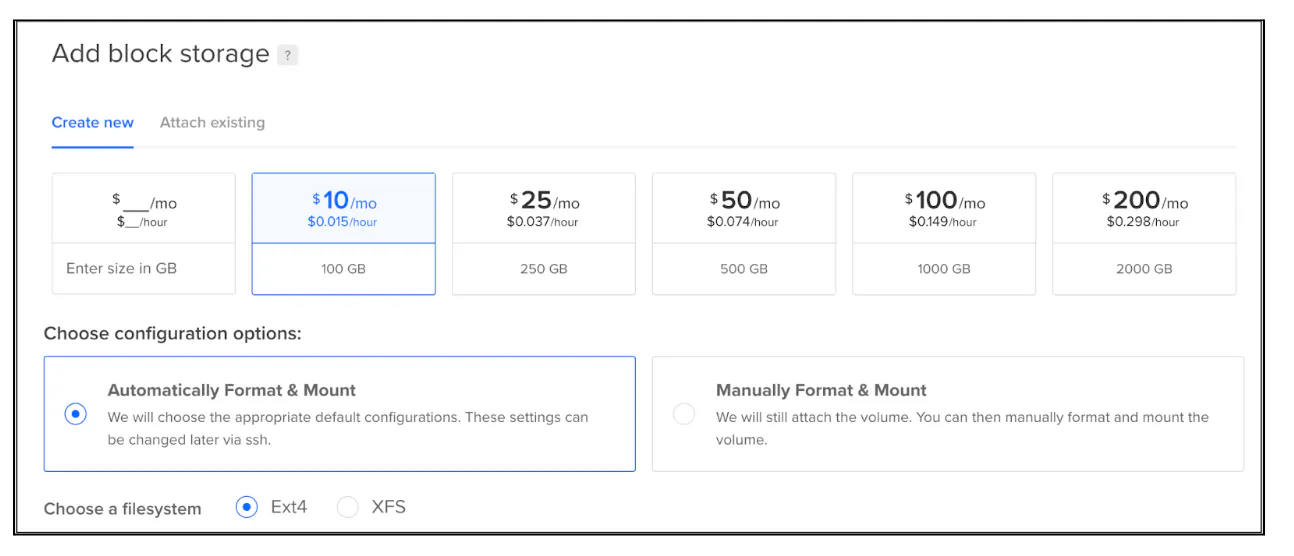The width and height of the screenshot is (1294, 556).
Task: Click the help question mark icon
Action: 288,56
